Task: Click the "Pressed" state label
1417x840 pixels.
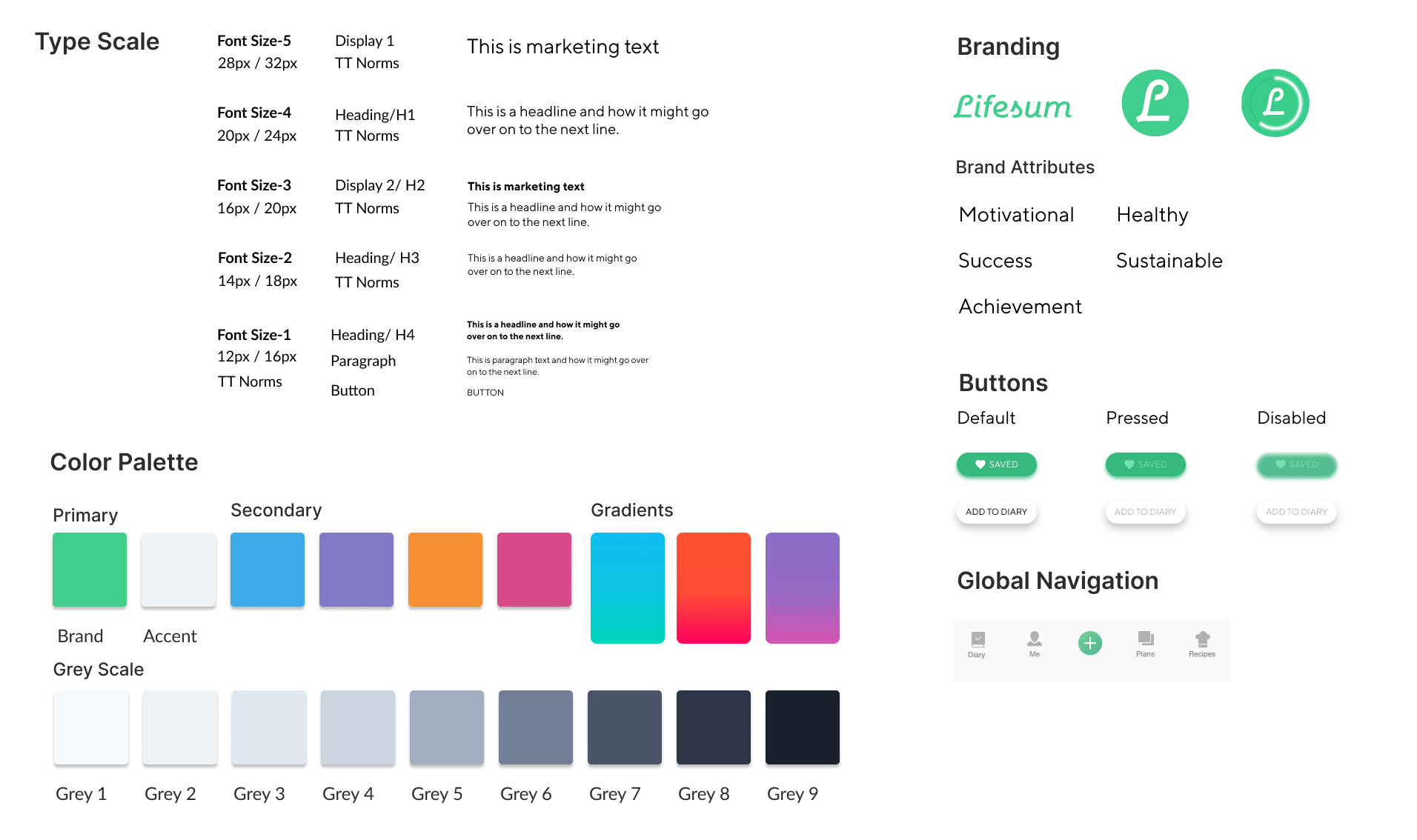Action: [x=1137, y=418]
